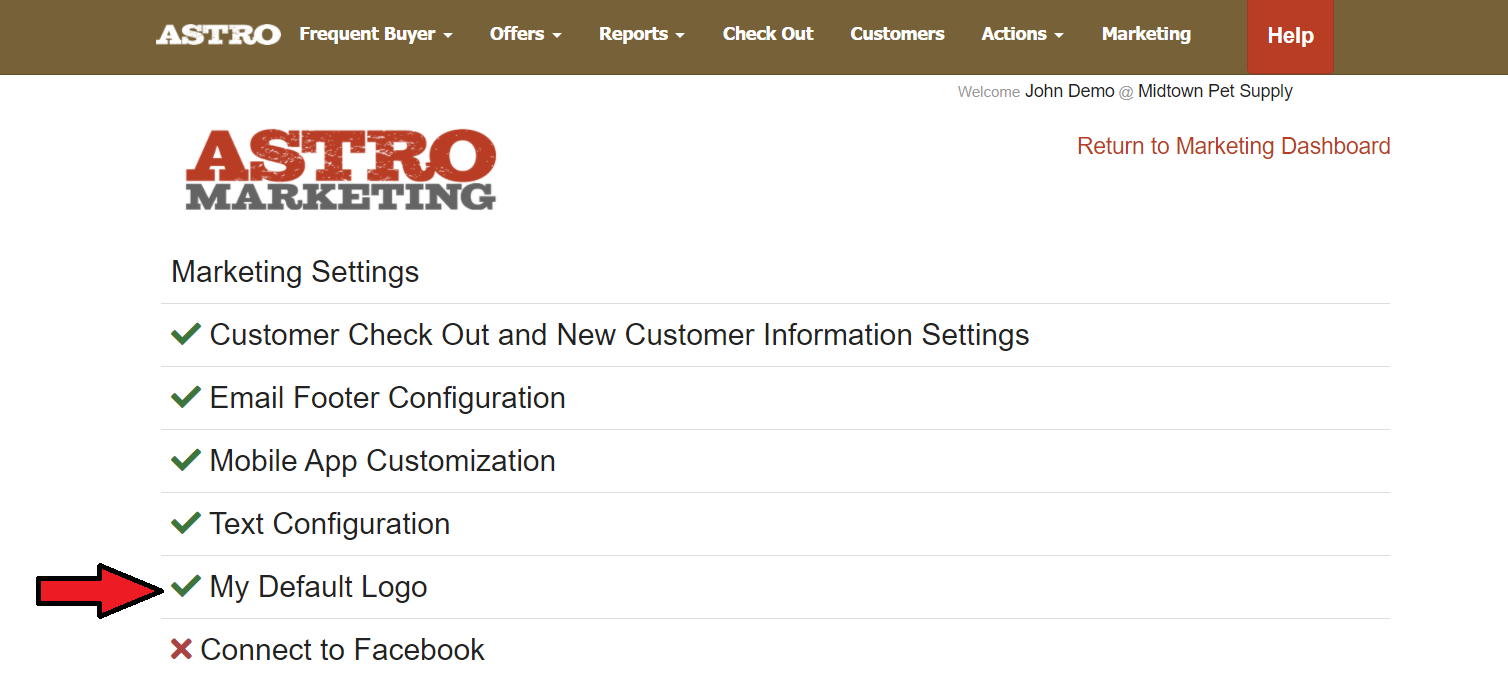Click the red Help button
Image resolution: width=1508 pixels, height=697 pixels.
pyautogui.click(x=1290, y=36)
